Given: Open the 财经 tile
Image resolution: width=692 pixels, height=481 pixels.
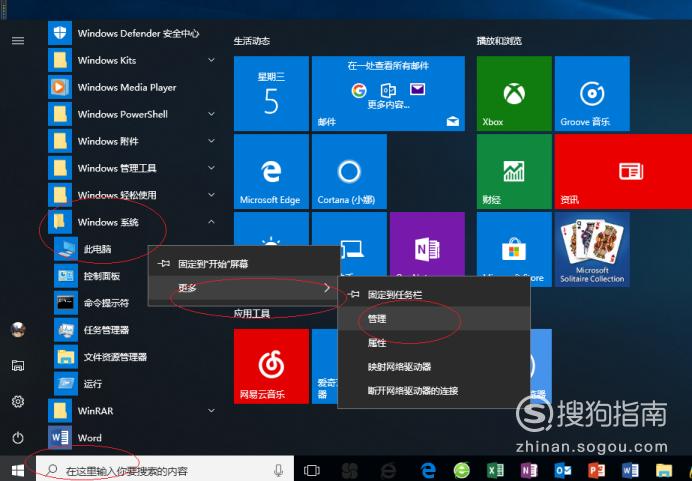Looking at the screenshot, I should [514, 171].
